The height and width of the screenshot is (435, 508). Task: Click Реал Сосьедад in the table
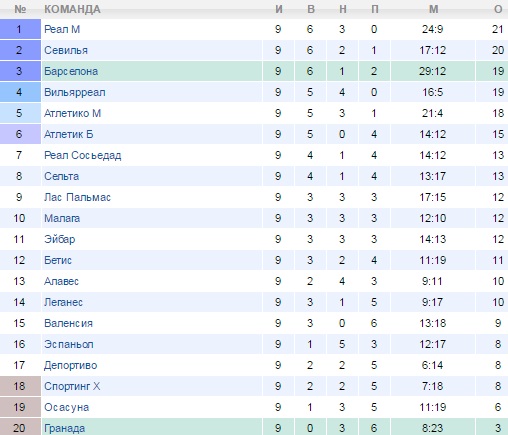coord(83,155)
